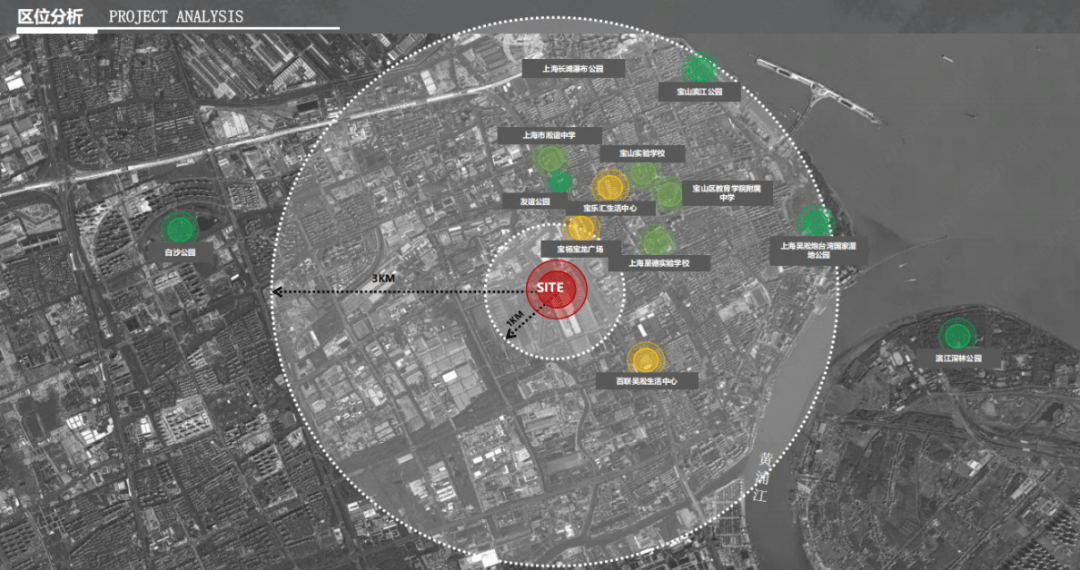Screen dimensions: 1080x570
Task: Click the 3KM radius distance label
Action: [382, 277]
